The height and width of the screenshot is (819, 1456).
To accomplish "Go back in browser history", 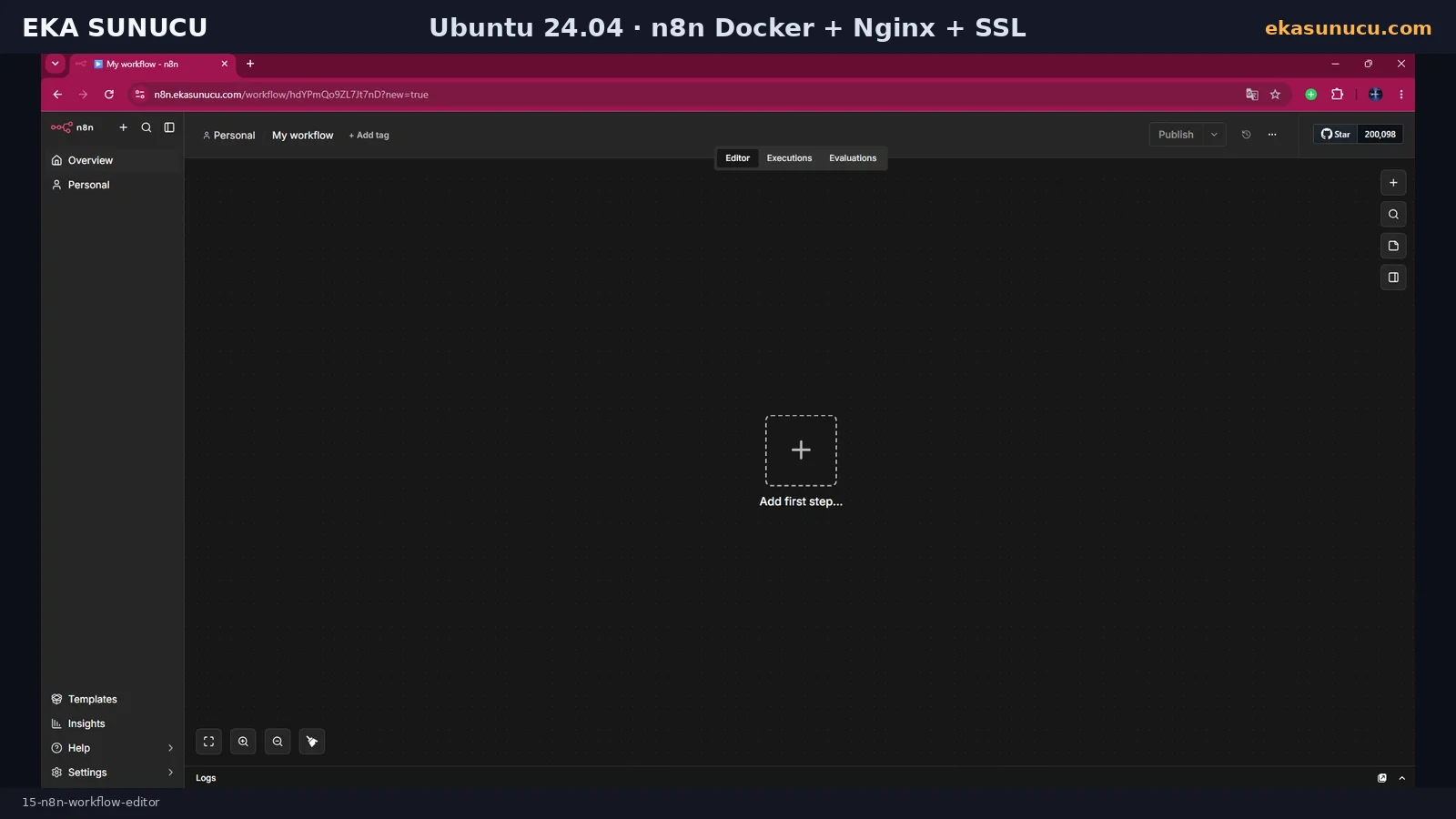I will [x=57, y=95].
